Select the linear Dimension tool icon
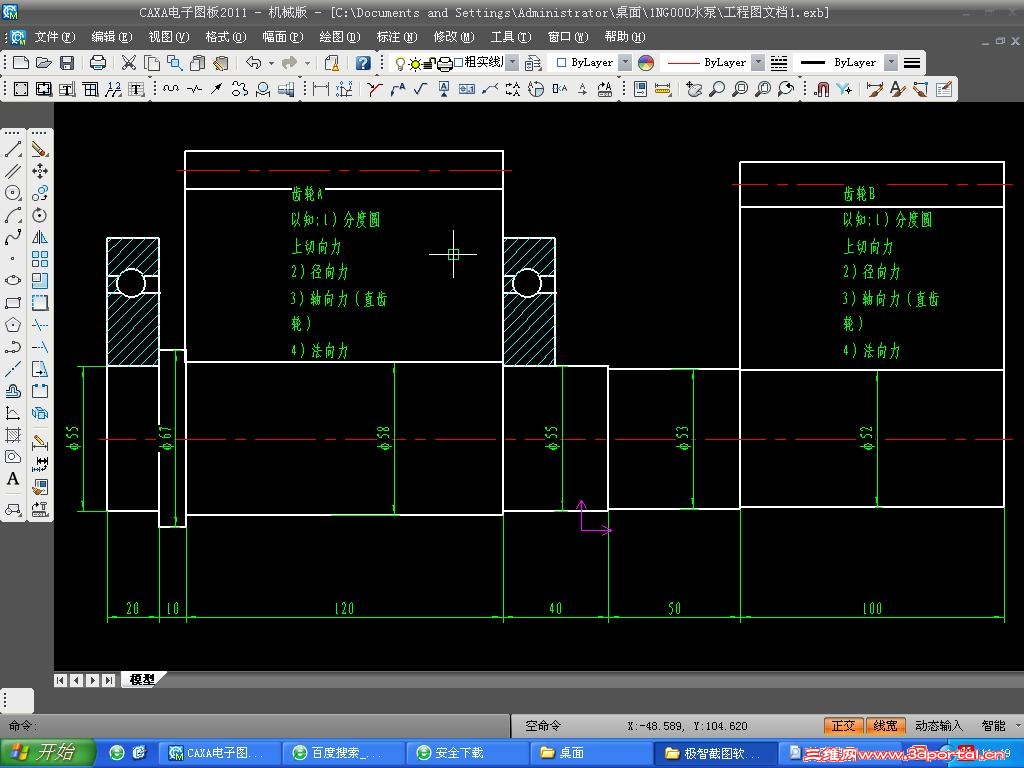Image resolution: width=1024 pixels, height=768 pixels. click(321, 89)
